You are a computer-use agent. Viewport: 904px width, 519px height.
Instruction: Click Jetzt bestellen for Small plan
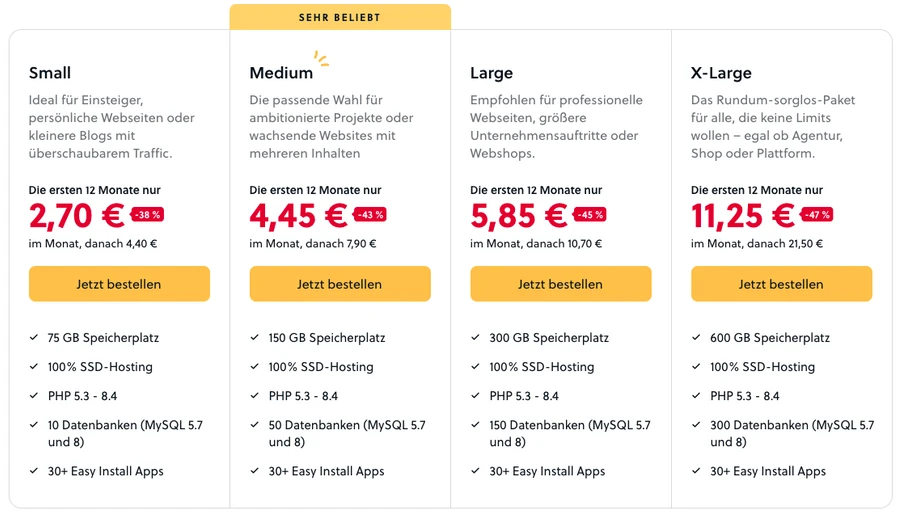tap(119, 284)
